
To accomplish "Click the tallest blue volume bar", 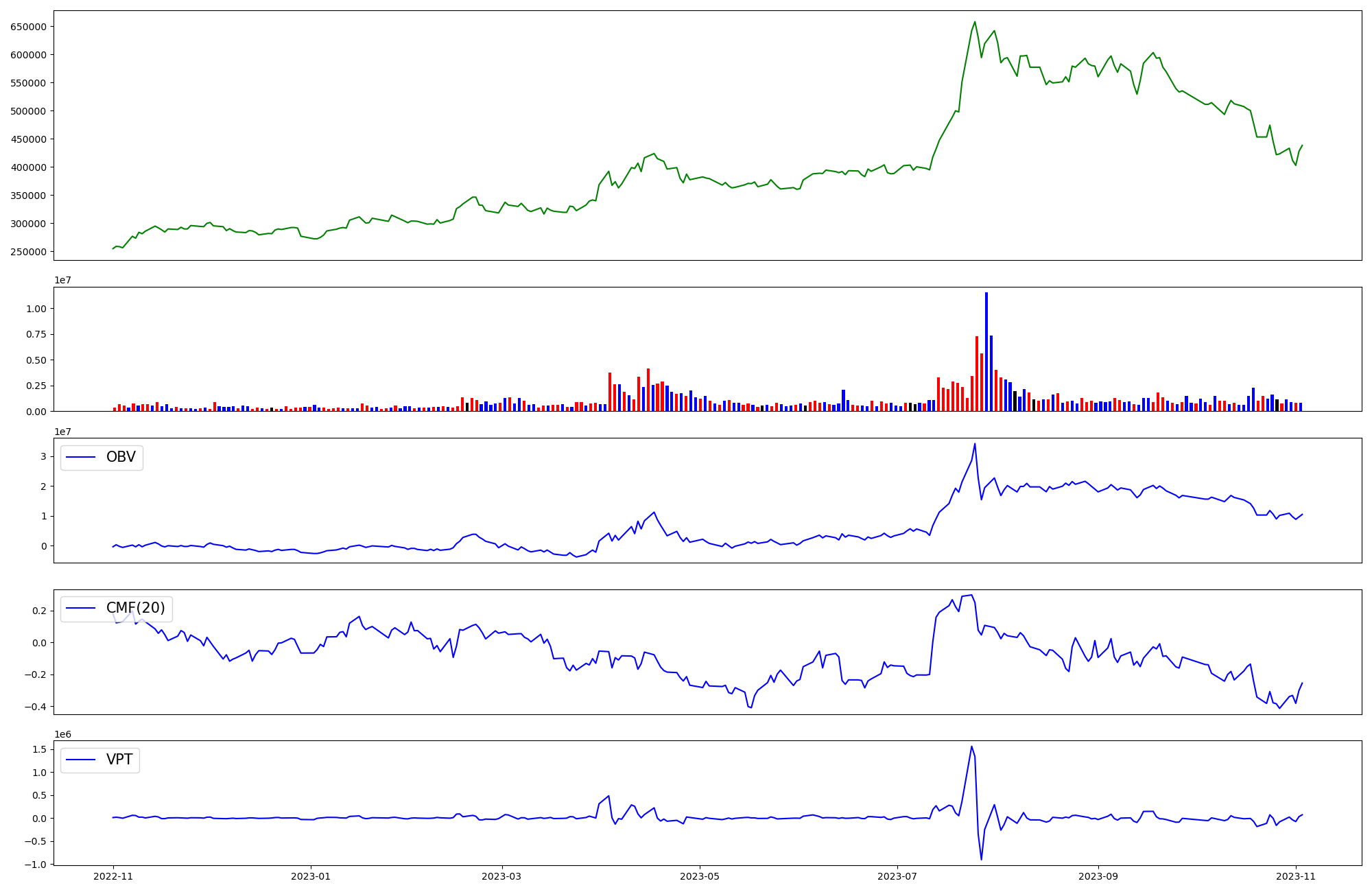I will coord(986,351).
